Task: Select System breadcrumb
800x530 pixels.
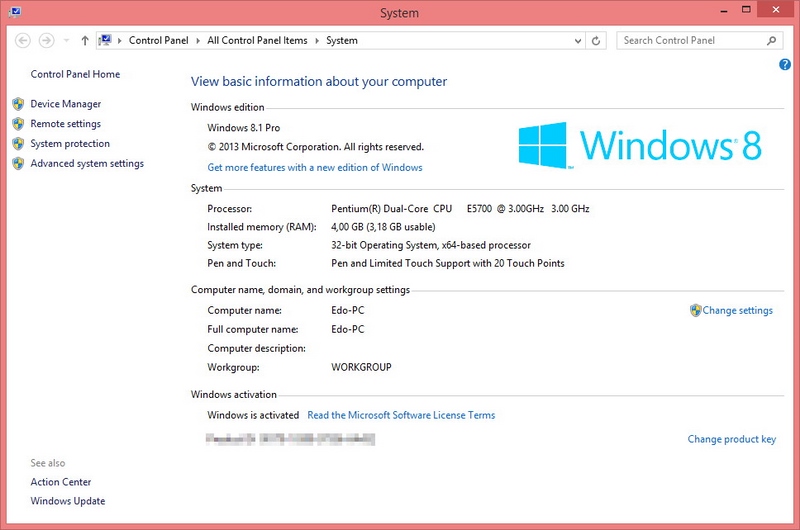Action: pyautogui.click(x=342, y=40)
